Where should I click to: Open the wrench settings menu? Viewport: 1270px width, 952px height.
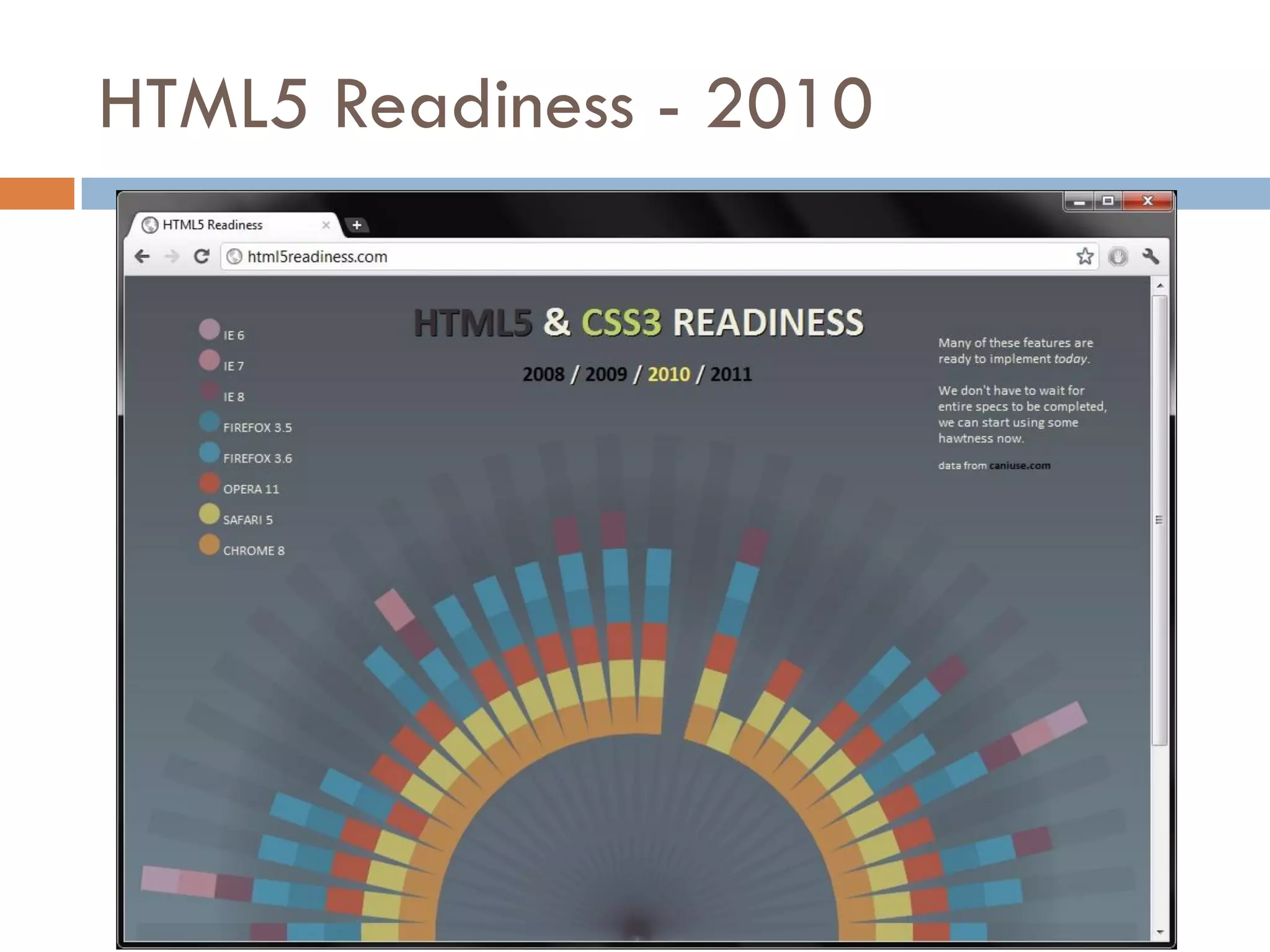1150,256
